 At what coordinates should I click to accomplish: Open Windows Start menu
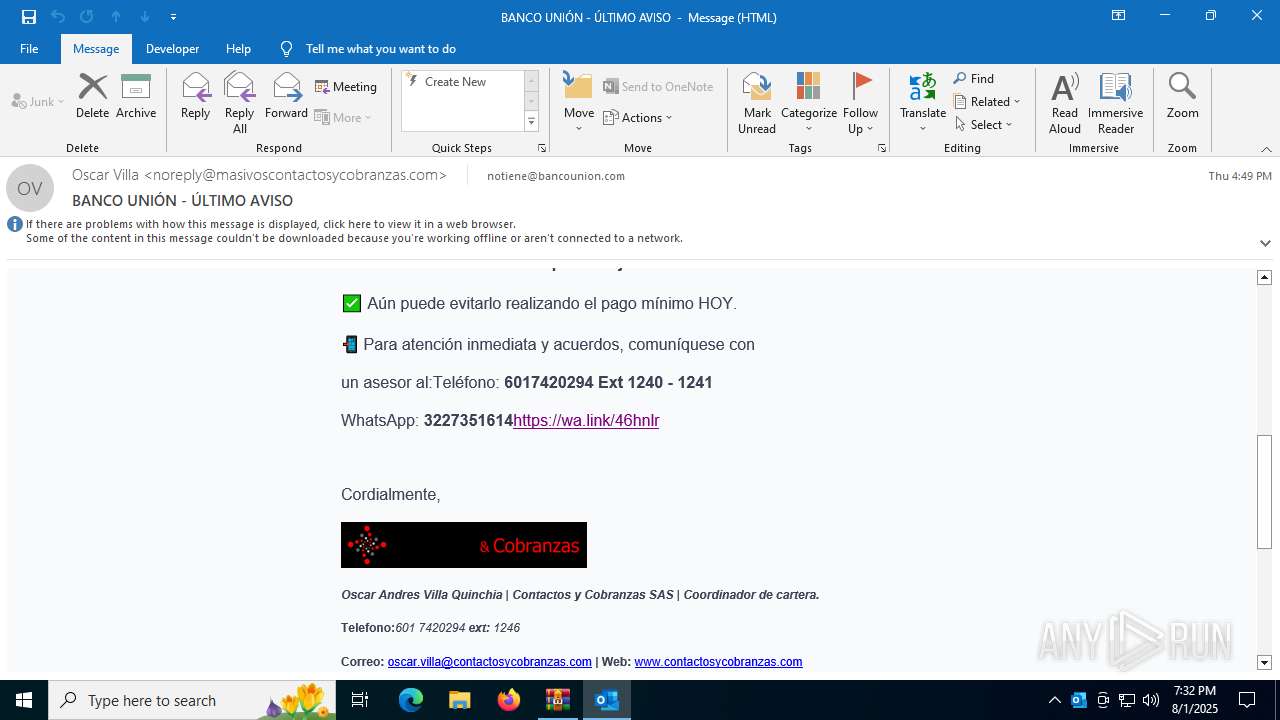pos(24,700)
